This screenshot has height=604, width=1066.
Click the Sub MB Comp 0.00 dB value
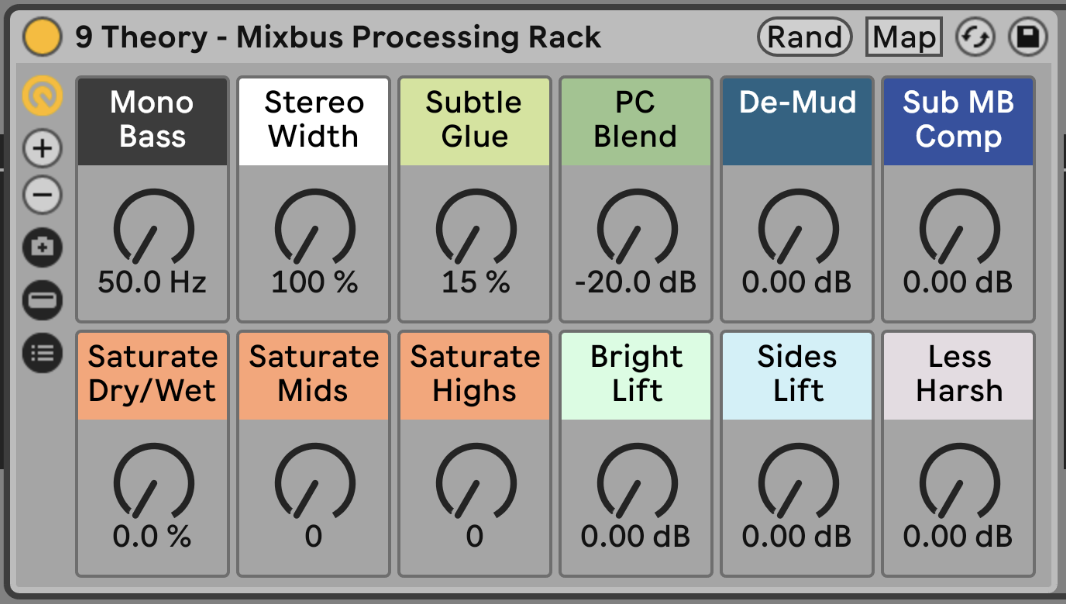pos(958,282)
